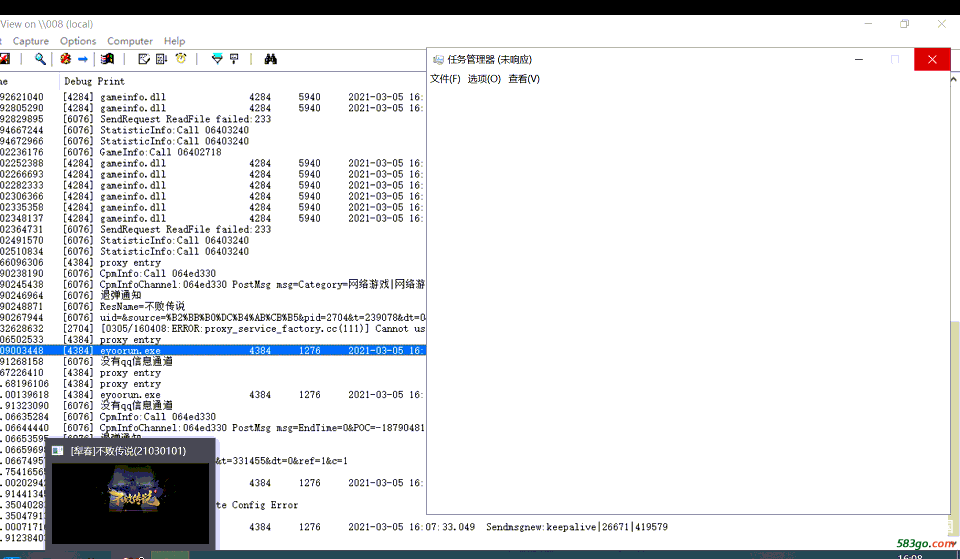Screen dimensions: 960x559
Task: Restore down the DebugView window
Action: pyautogui.click(x=904, y=24)
